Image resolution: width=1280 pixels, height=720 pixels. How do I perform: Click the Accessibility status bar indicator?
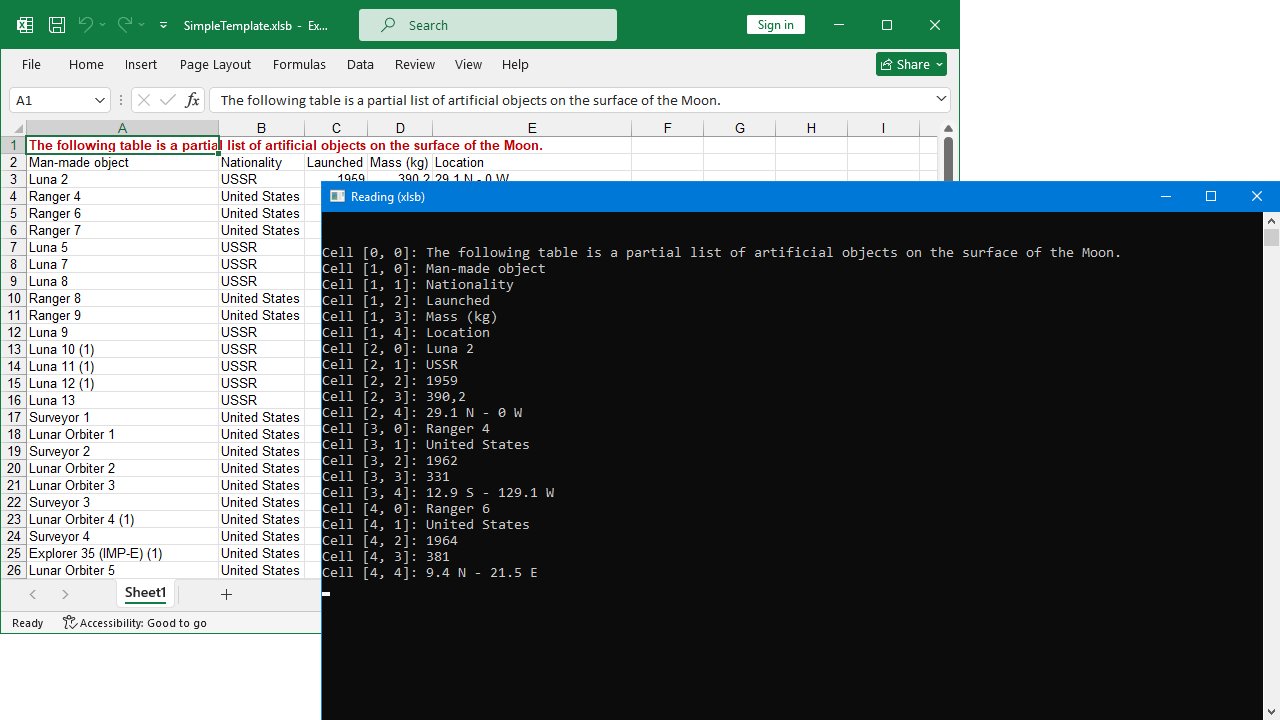135,623
